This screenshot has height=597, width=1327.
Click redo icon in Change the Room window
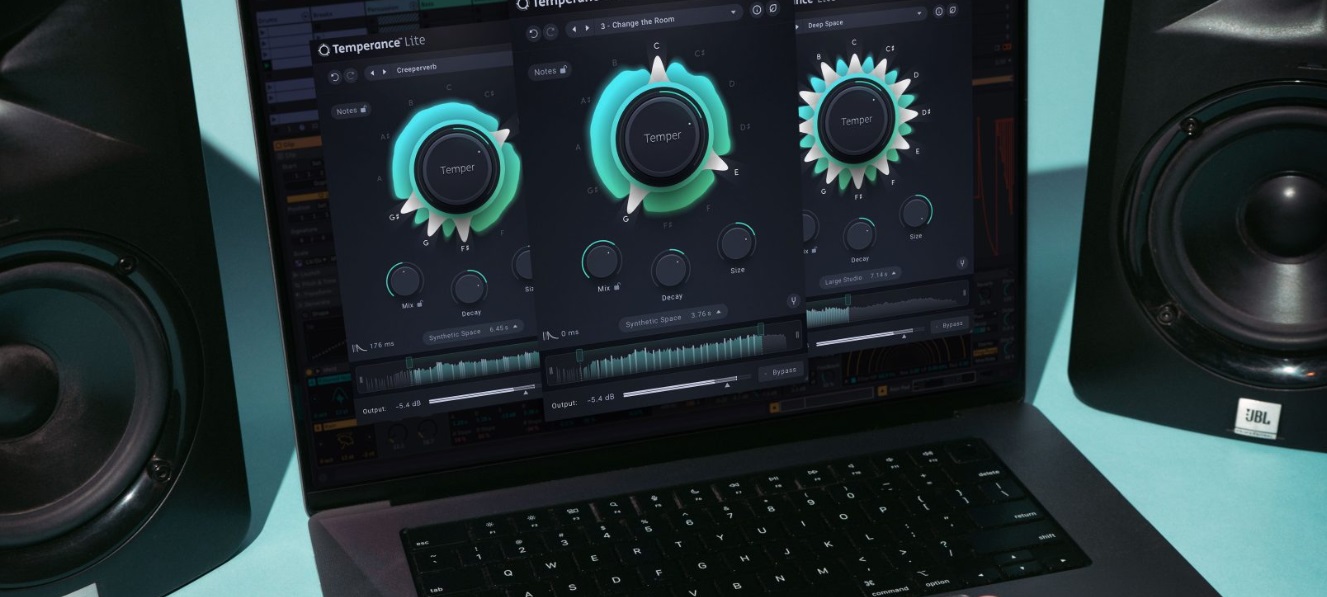click(549, 33)
